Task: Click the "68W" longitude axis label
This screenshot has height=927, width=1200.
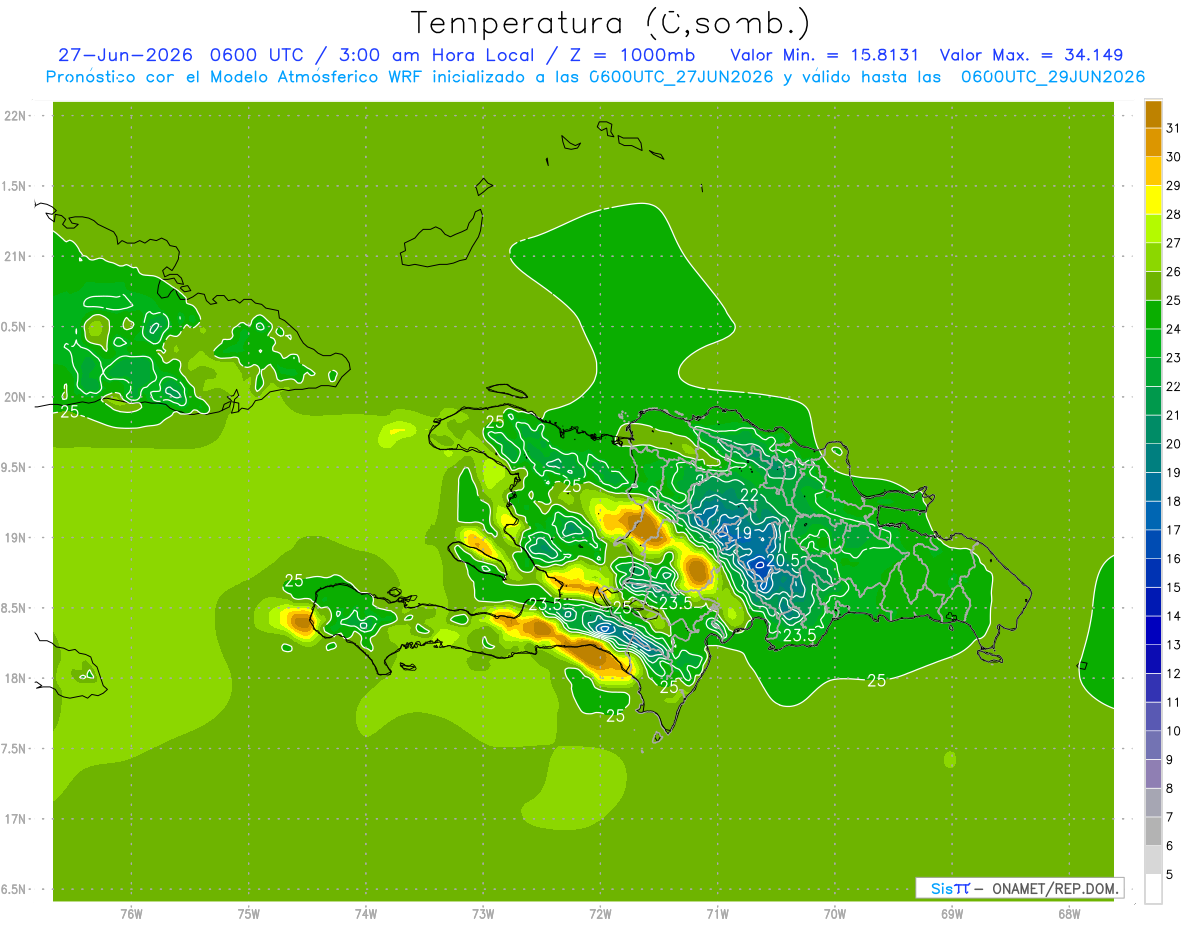Action: 1069,913
